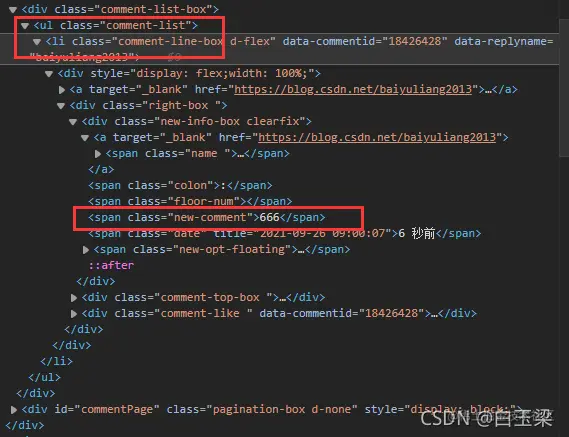Expand the span with class name
Image resolution: width=569 pixels, height=437 pixels.
pyautogui.click(x=97, y=154)
